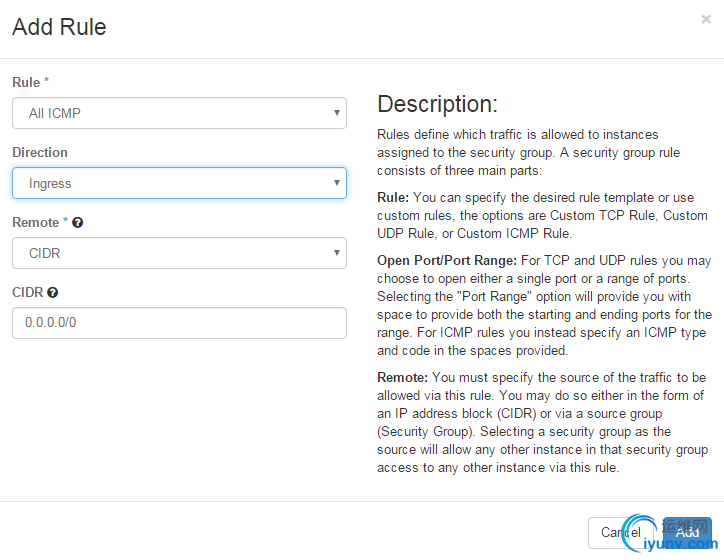Click the CIDR field label text

point(27,292)
